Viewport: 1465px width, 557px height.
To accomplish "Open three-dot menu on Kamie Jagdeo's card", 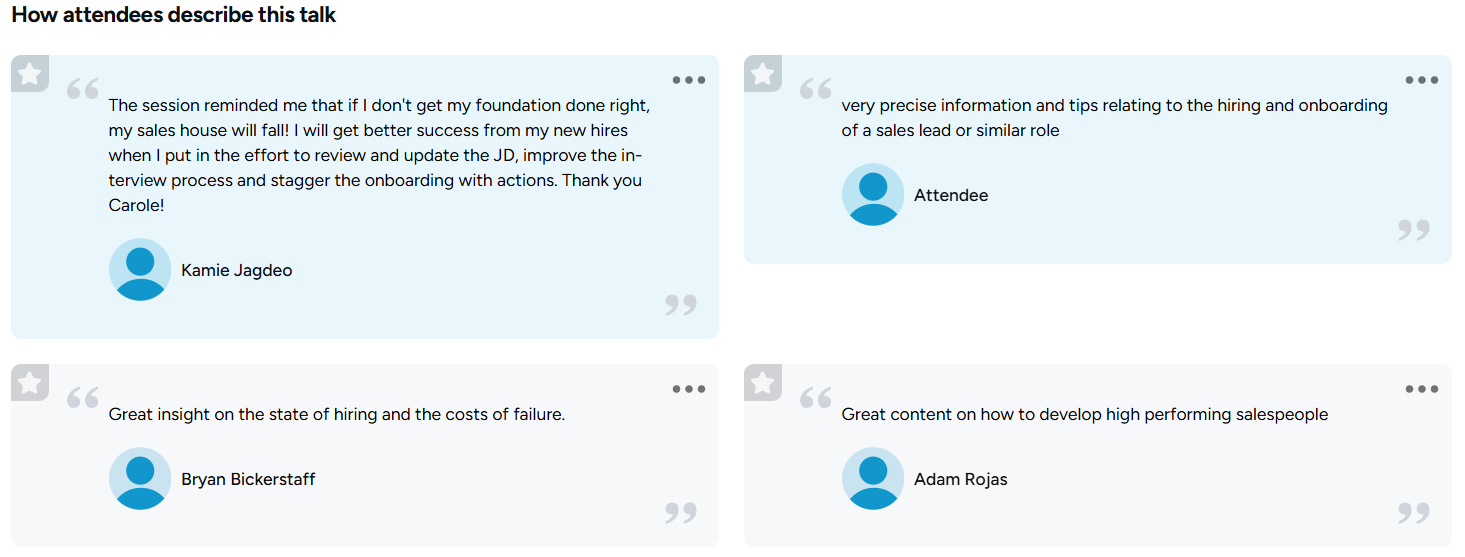I will coord(689,80).
